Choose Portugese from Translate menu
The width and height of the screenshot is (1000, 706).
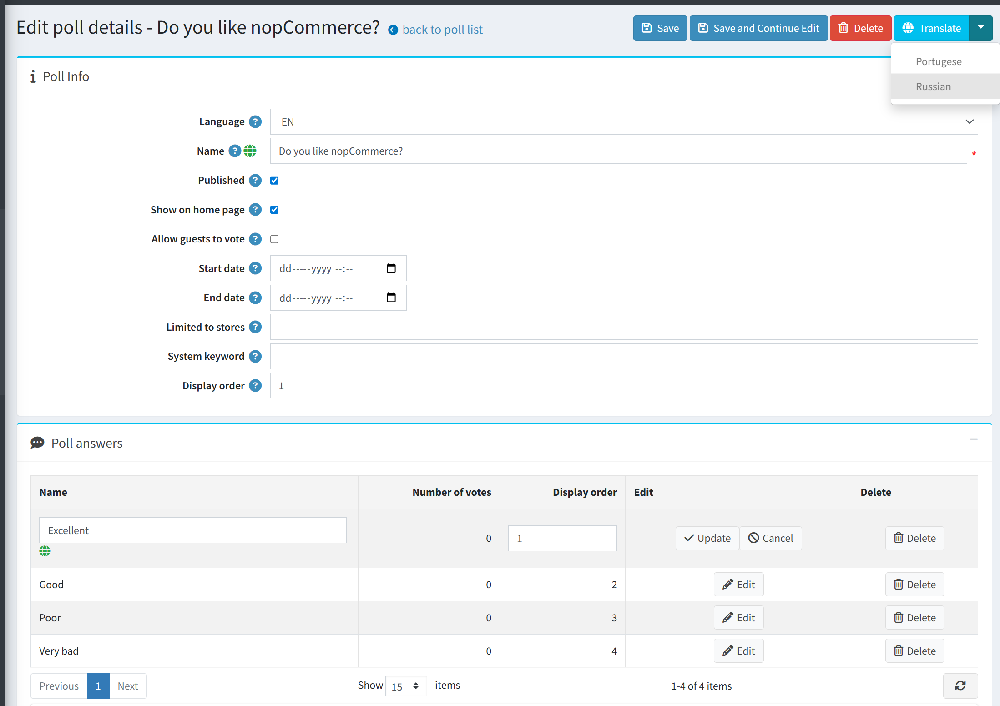(x=945, y=61)
